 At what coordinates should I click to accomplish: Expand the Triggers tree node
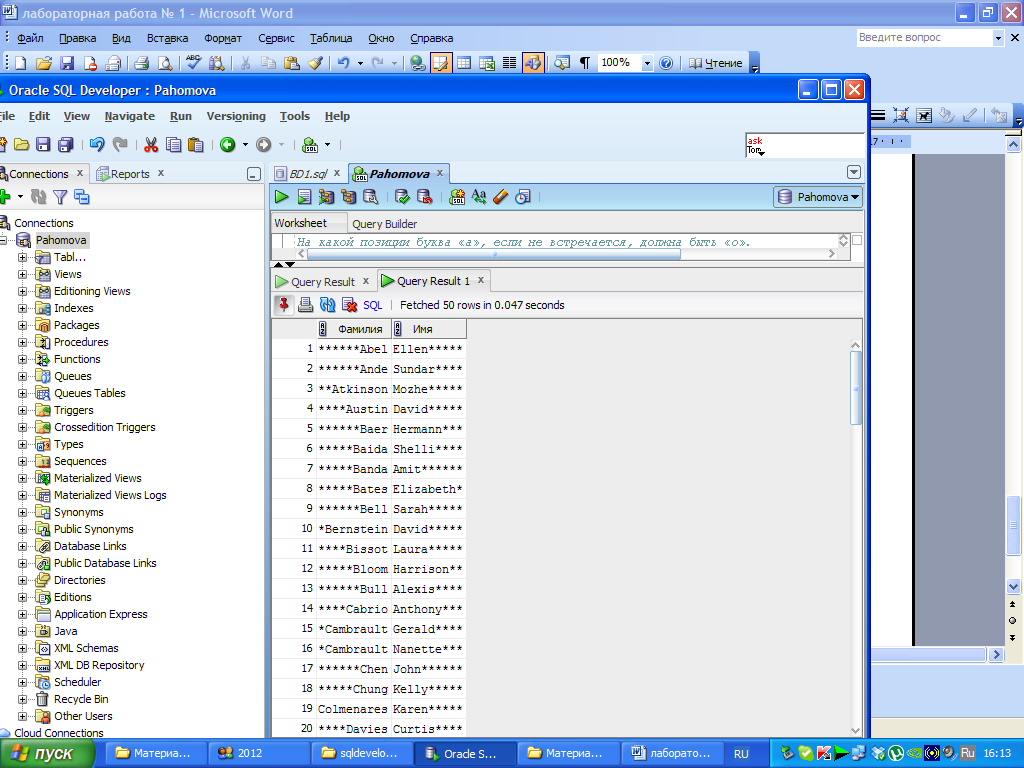click(x=23, y=410)
